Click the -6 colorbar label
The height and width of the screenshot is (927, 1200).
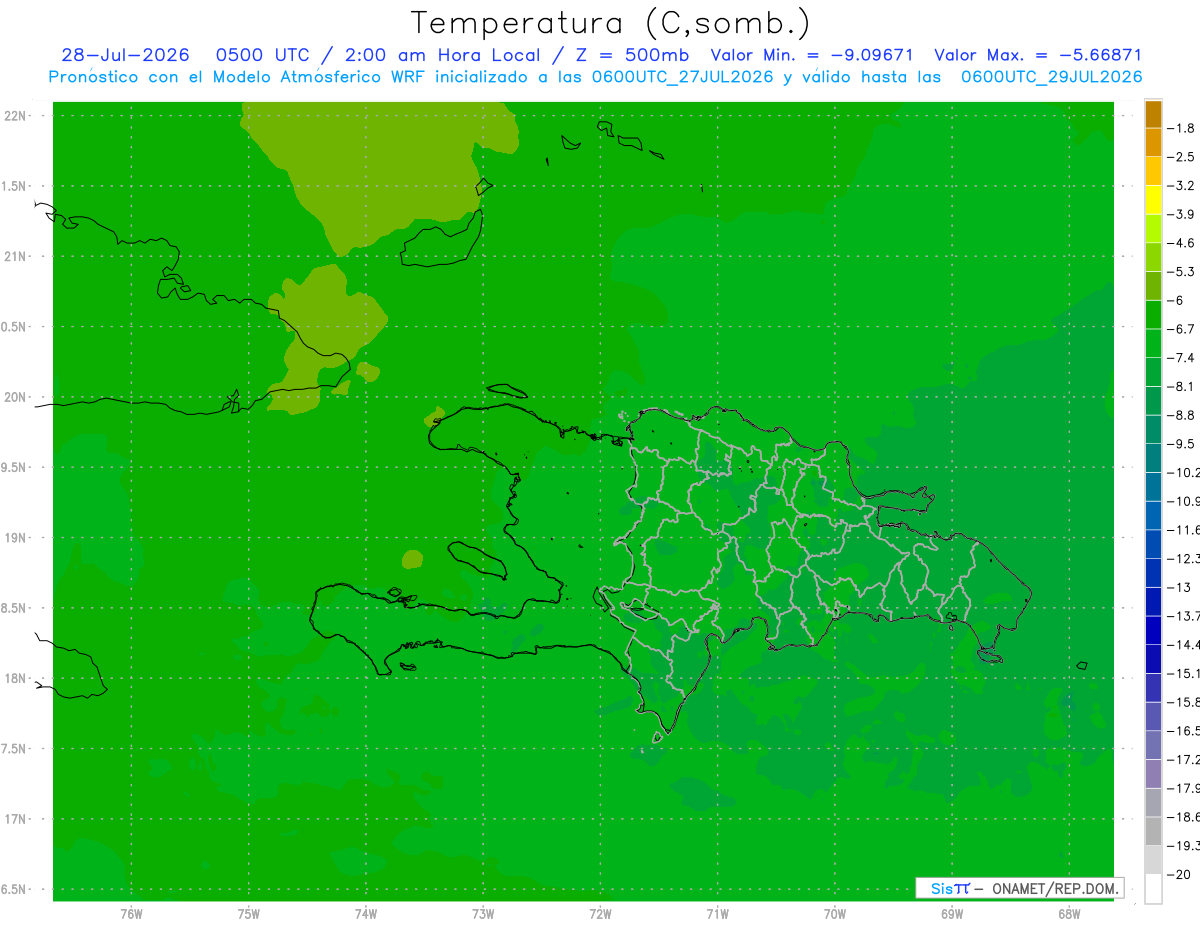[1176, 300]
